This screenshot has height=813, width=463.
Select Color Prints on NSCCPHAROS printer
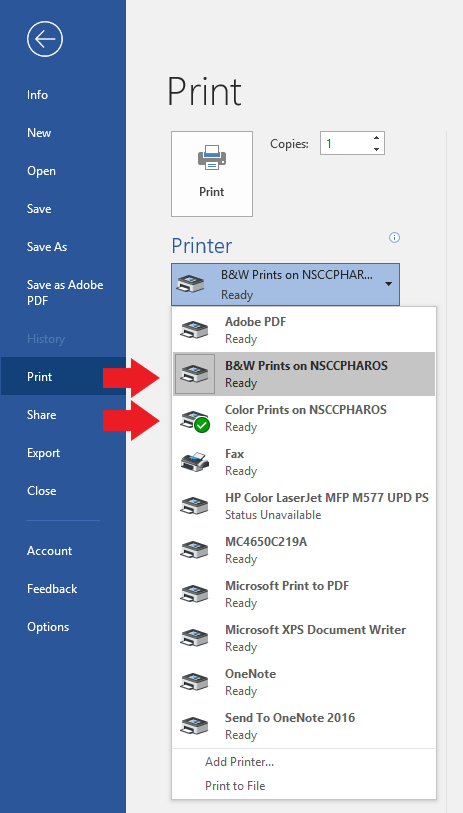pyautogui.click(x=304, y=418)
